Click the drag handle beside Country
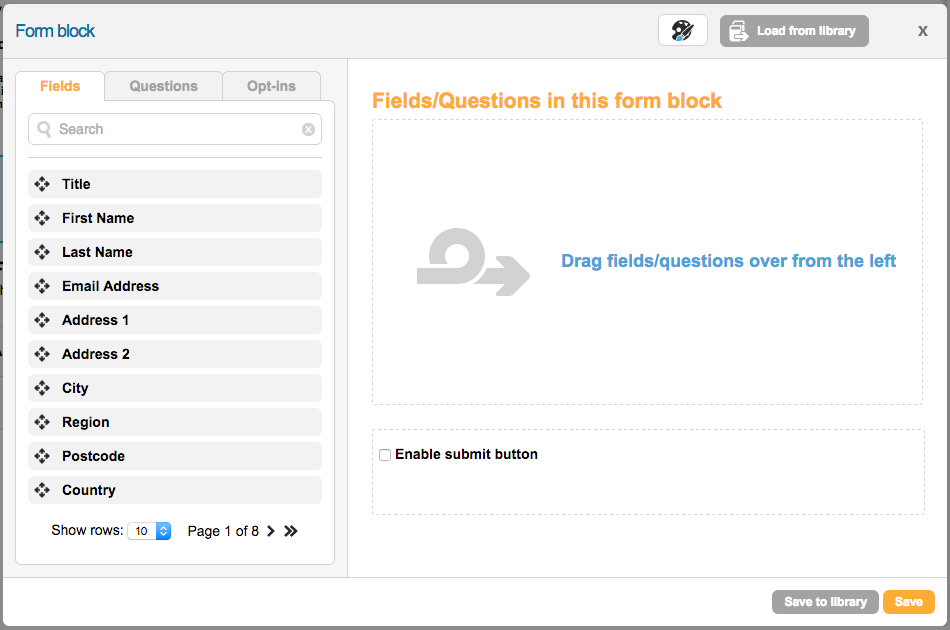 [x=42, y=490]
